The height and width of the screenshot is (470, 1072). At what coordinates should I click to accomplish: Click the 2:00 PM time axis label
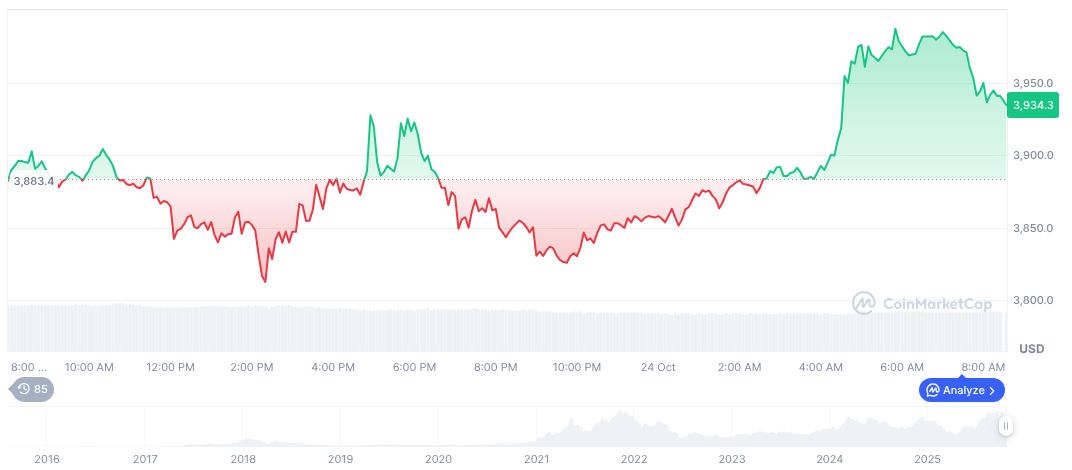(251, 367)
